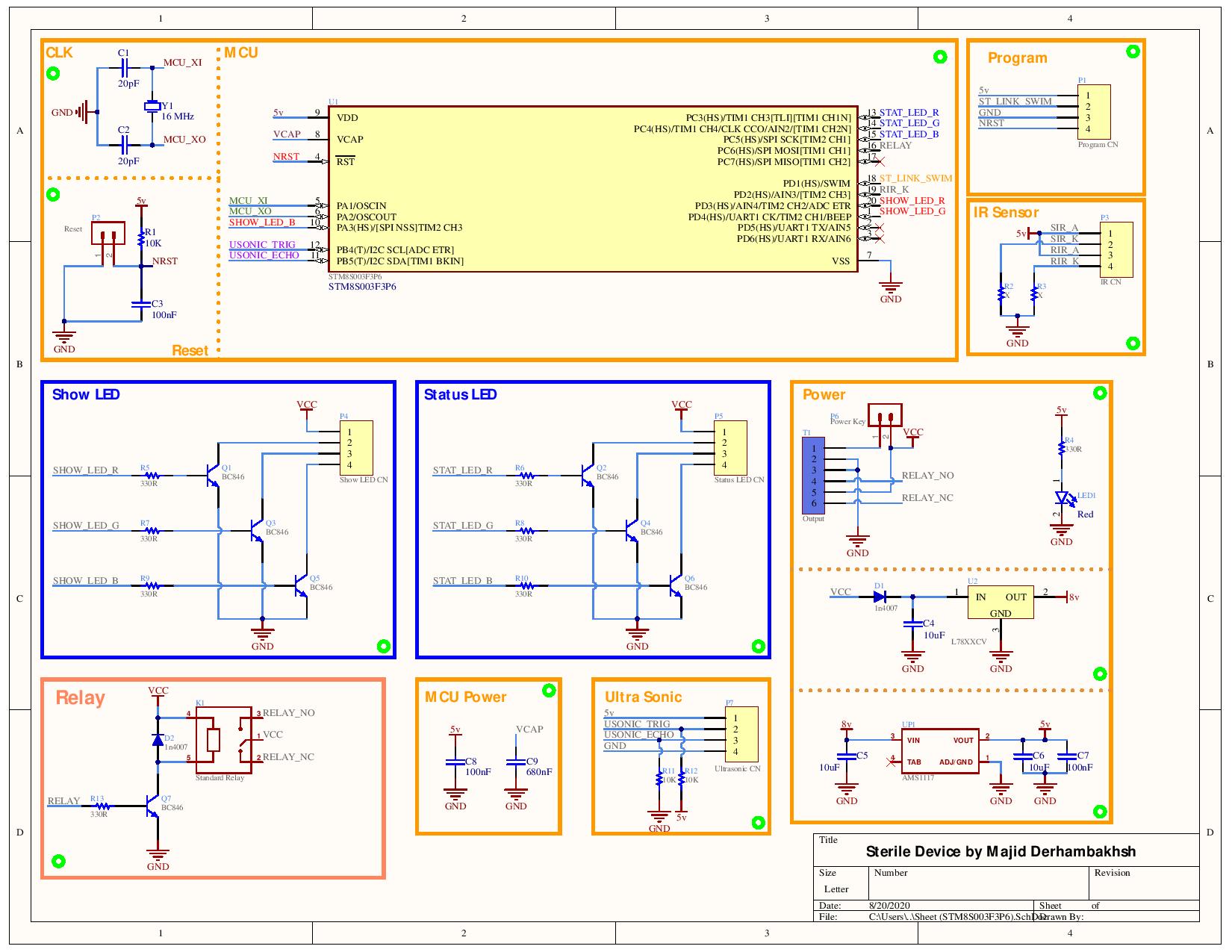Click the 'Ultra Sonic' section title
This screenshot has width=1232, height=952.
click(643, 697)
